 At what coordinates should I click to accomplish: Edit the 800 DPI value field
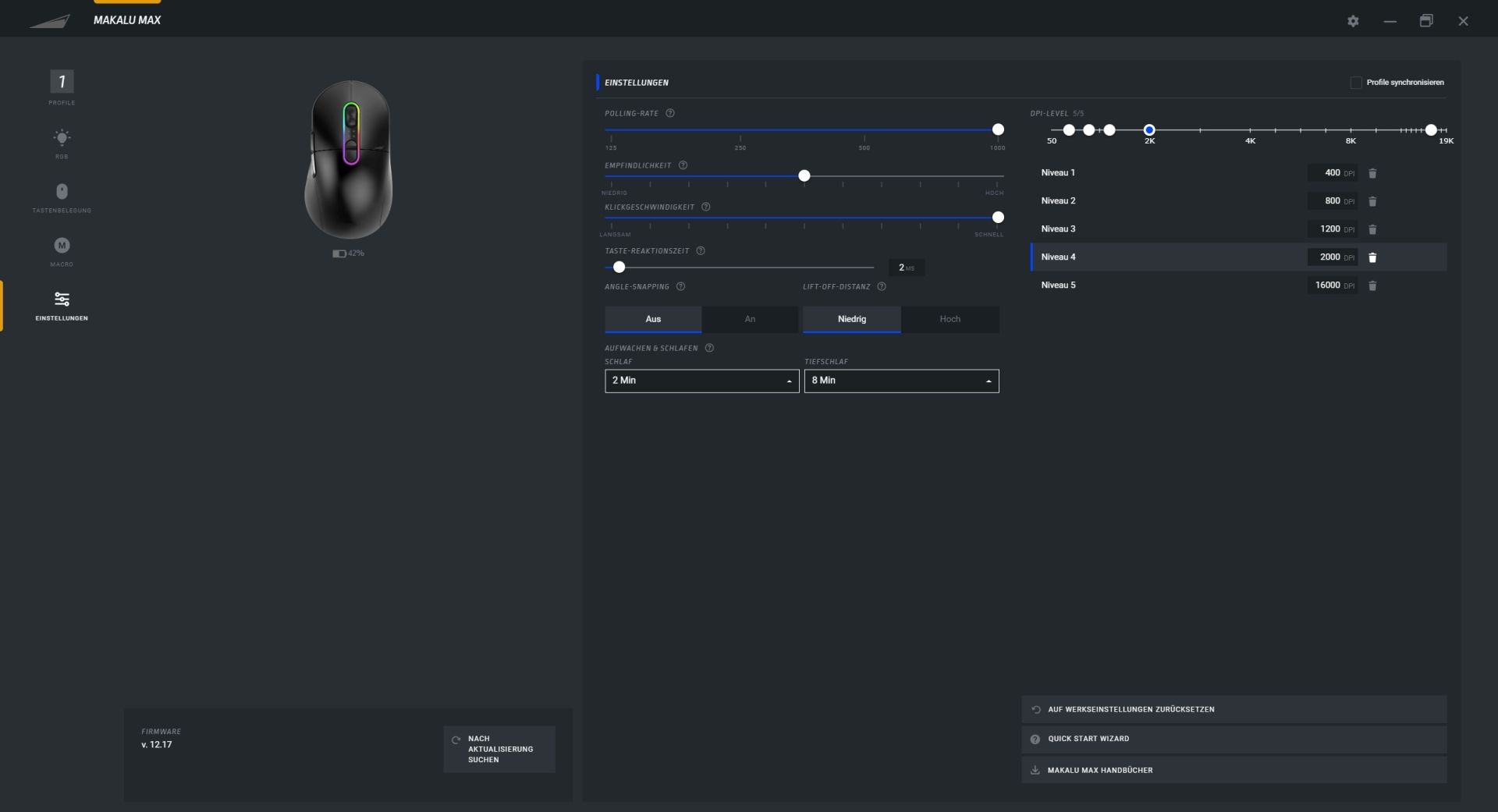(1333, 201)
